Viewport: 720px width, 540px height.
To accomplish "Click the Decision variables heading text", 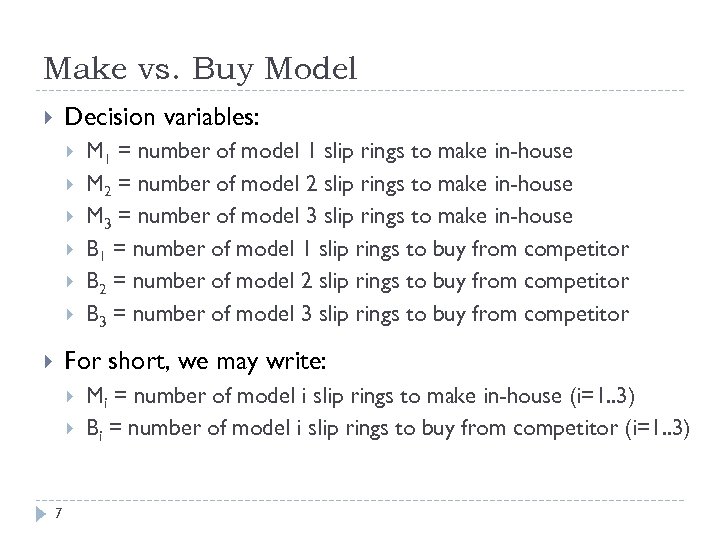I will point(161,118).
